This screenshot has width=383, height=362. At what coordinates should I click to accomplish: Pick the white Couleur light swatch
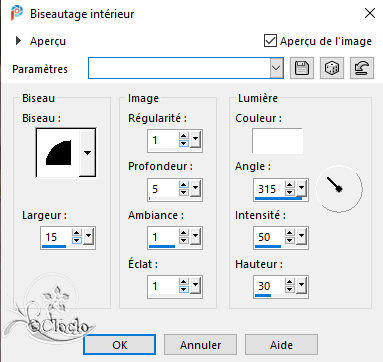pos(277,141)
